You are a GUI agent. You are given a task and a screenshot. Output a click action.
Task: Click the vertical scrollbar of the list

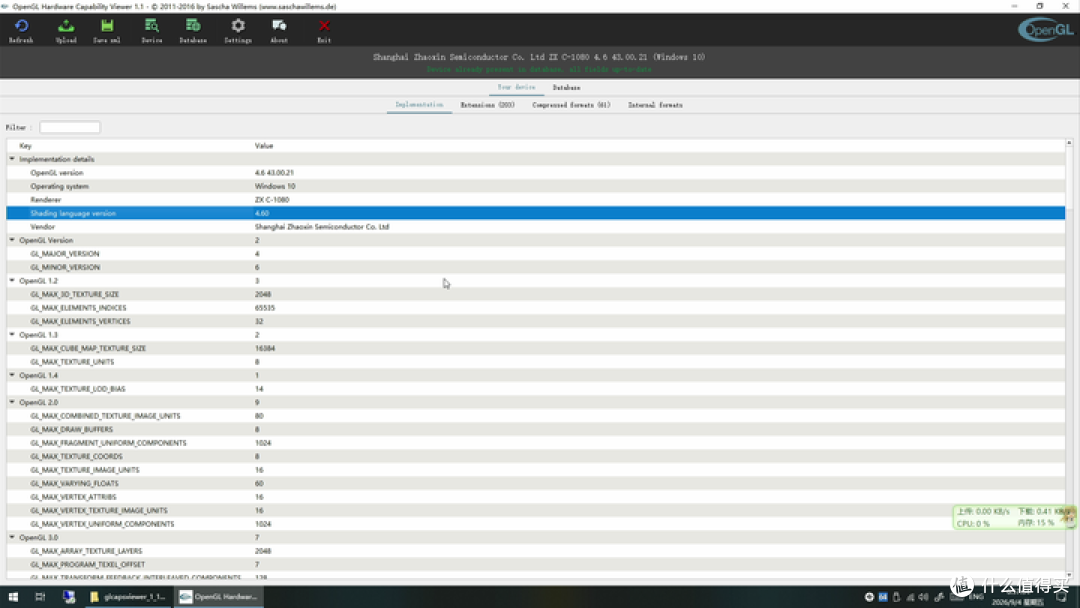click(1069, 359)
